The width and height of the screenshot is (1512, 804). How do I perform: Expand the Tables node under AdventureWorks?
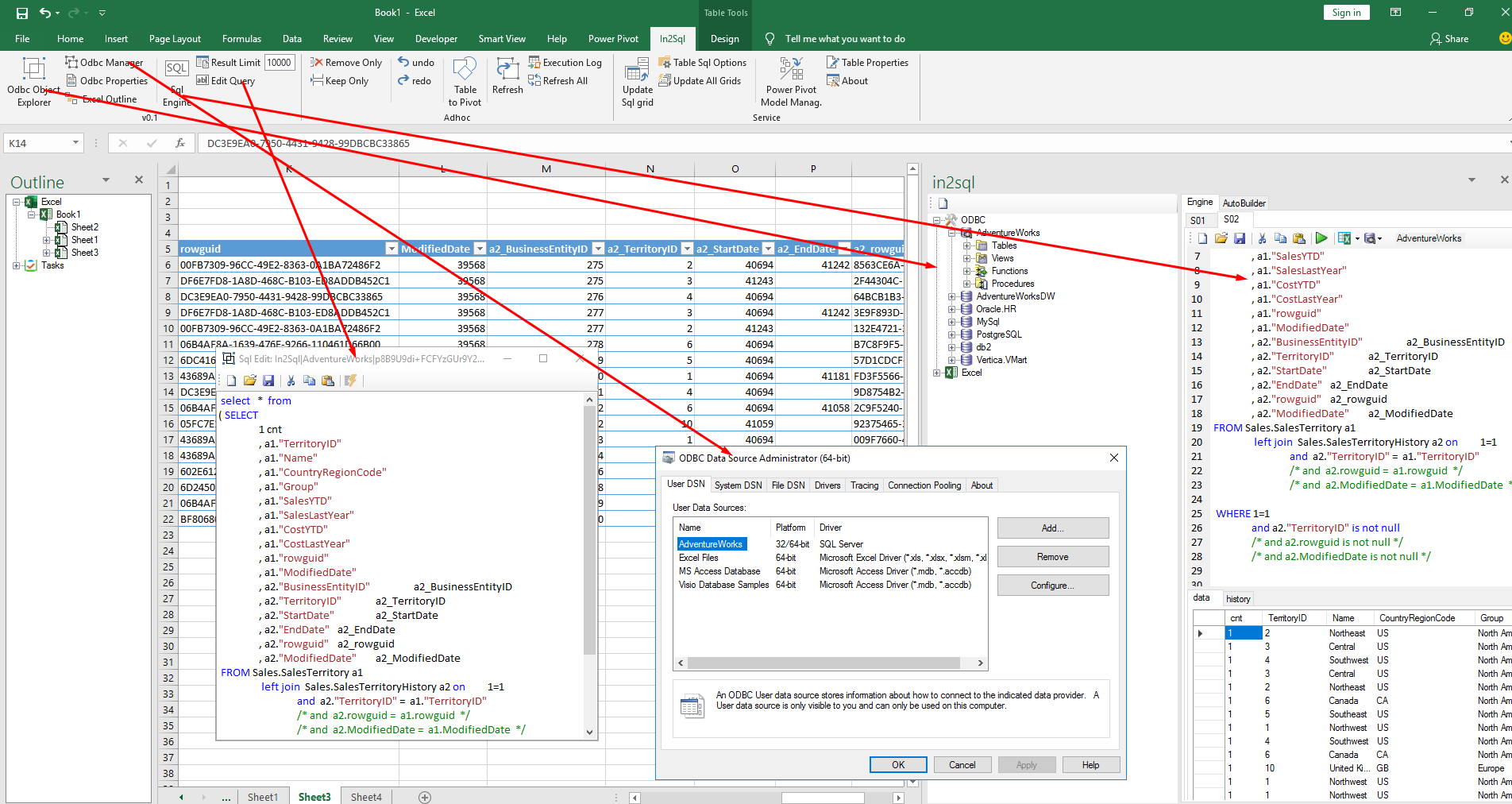tap(967, 245)
